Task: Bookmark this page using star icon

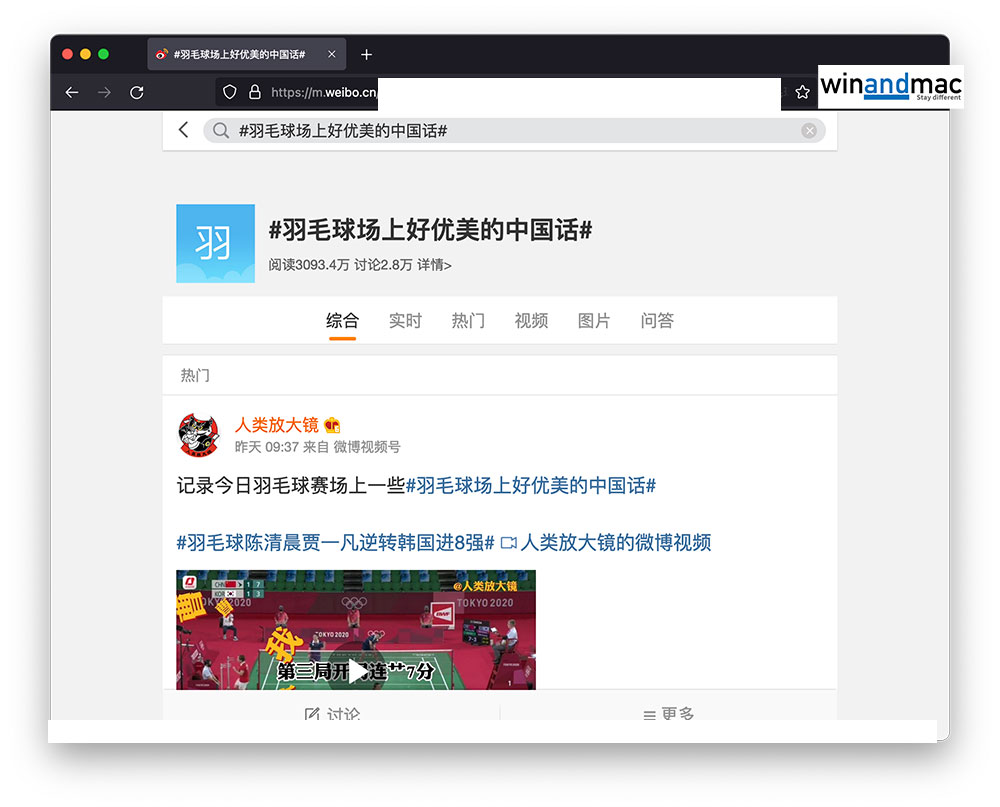Action: click(802, 92)
